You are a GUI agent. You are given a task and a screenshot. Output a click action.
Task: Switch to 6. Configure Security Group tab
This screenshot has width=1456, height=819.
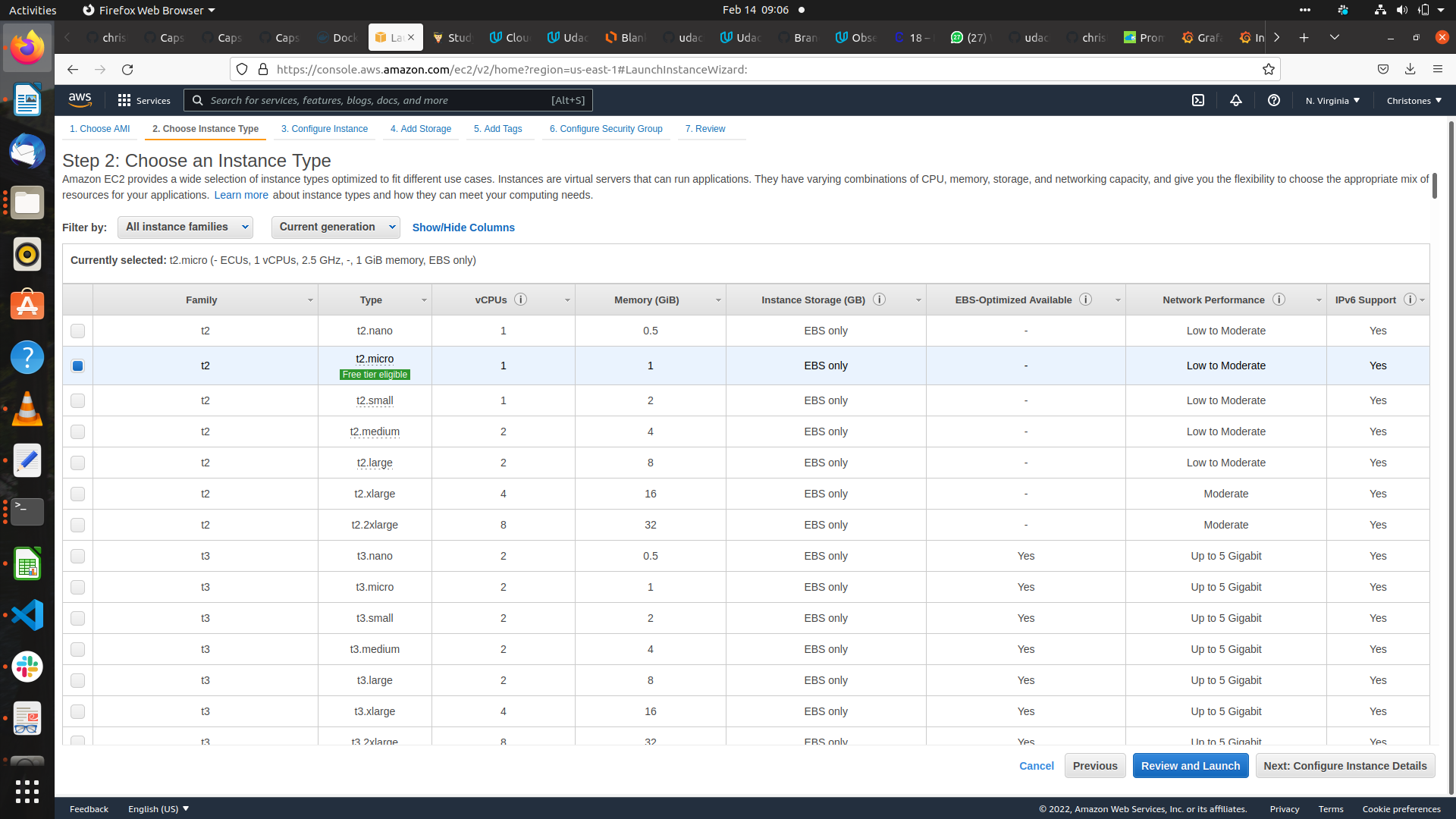[x=605, y=129]
